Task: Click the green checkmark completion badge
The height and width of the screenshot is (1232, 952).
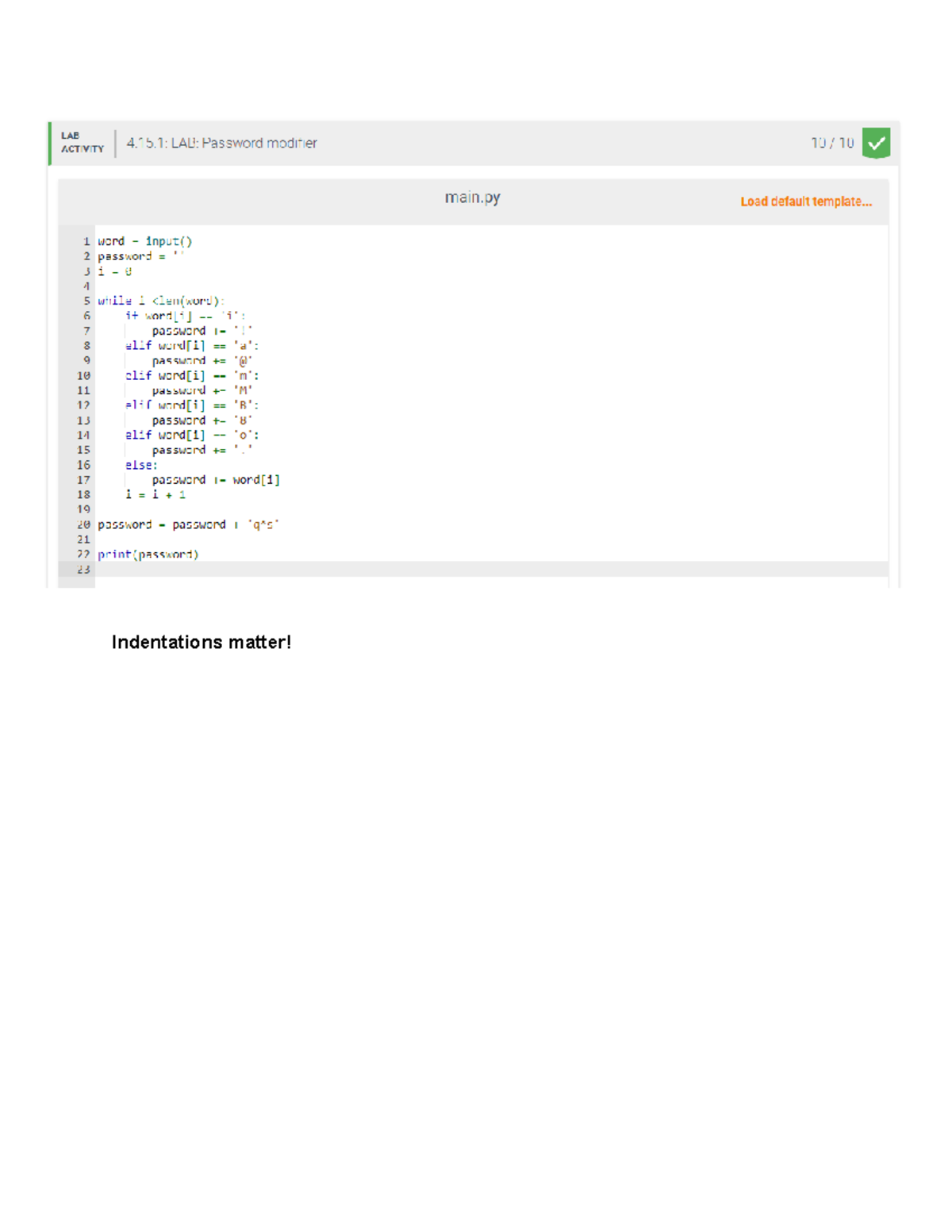Action: [877, 143]
